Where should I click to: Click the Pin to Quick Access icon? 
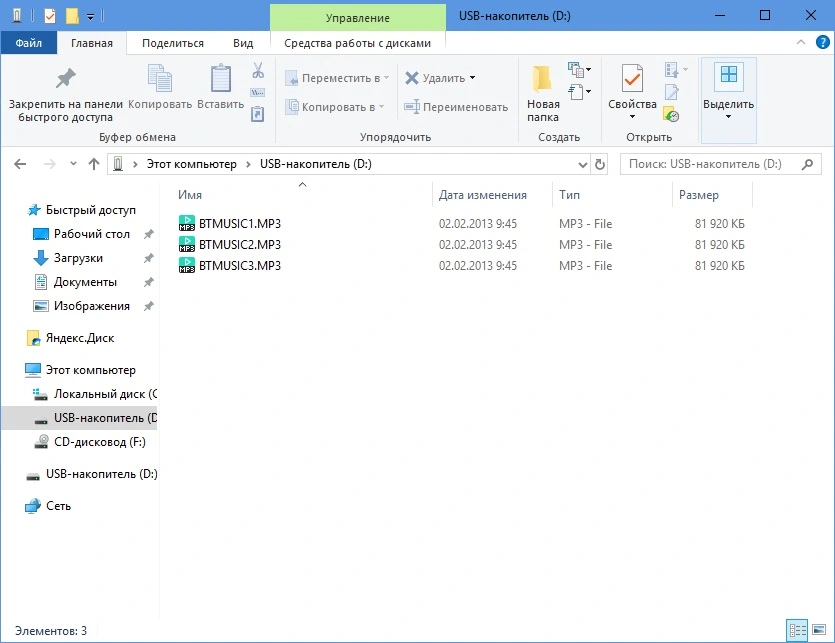(66, 78)
